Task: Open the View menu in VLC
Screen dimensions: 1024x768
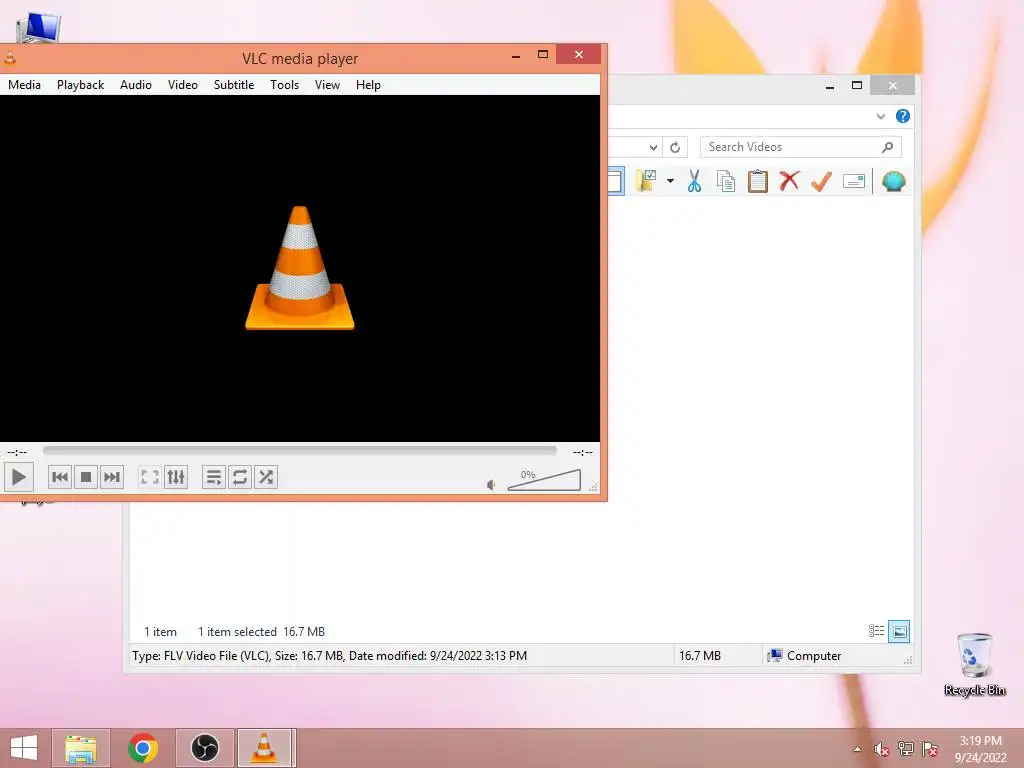Action: pos(327,85)
